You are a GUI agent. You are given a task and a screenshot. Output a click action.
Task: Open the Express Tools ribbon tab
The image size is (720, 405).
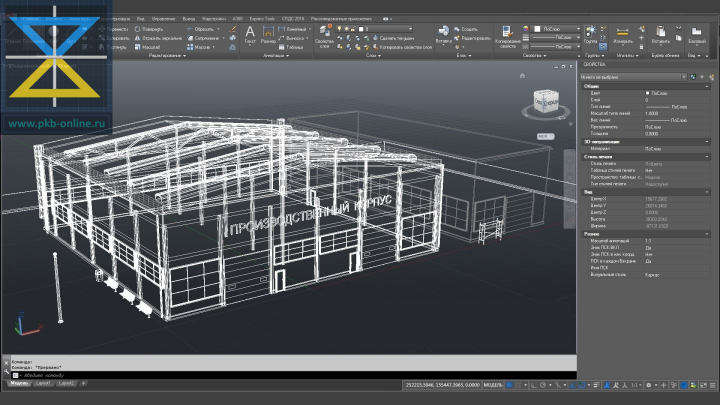(262, 19)
